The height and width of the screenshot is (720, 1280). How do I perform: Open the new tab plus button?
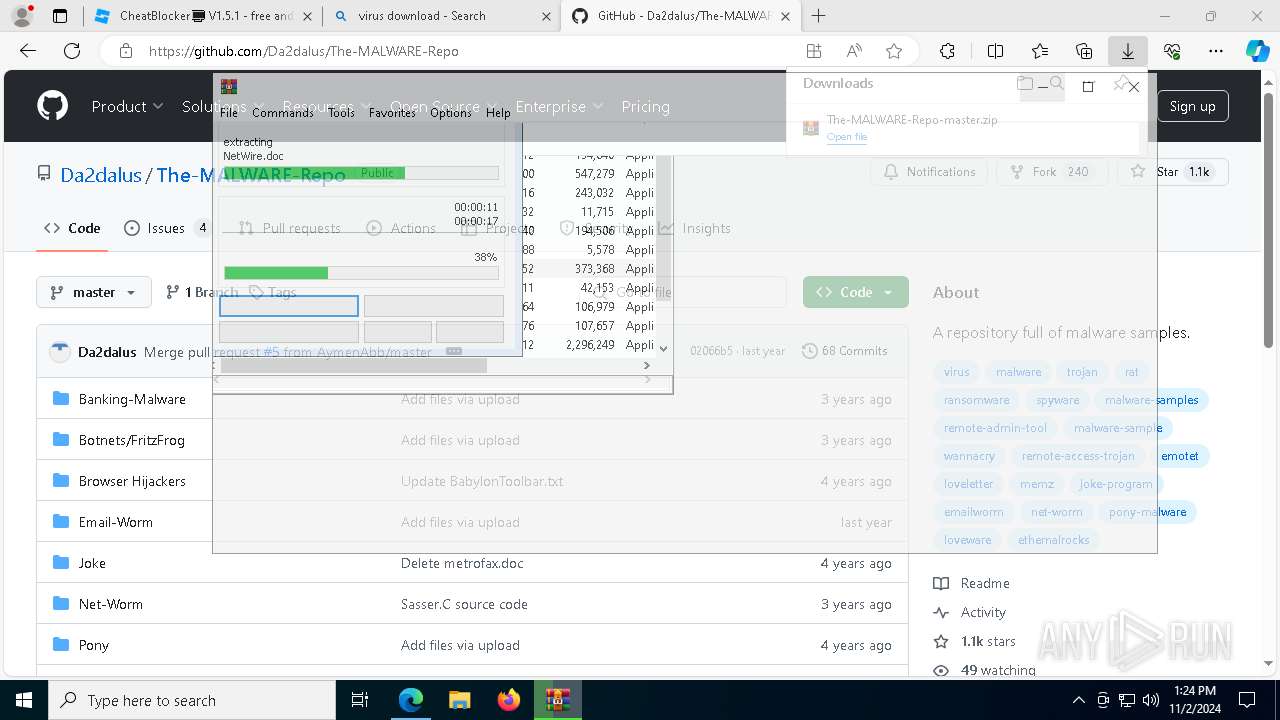coord(819,16)
